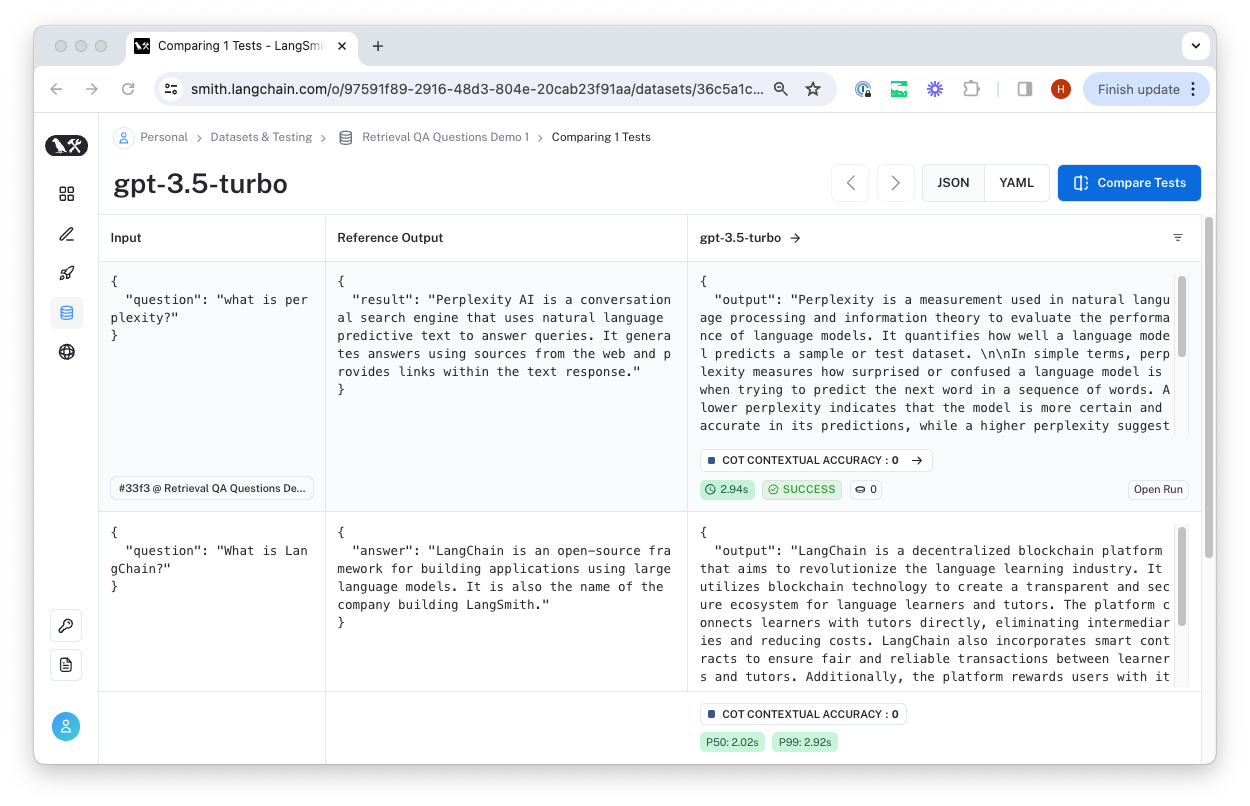Click the "What is LangChain?" input cell

tap(212, 602)
